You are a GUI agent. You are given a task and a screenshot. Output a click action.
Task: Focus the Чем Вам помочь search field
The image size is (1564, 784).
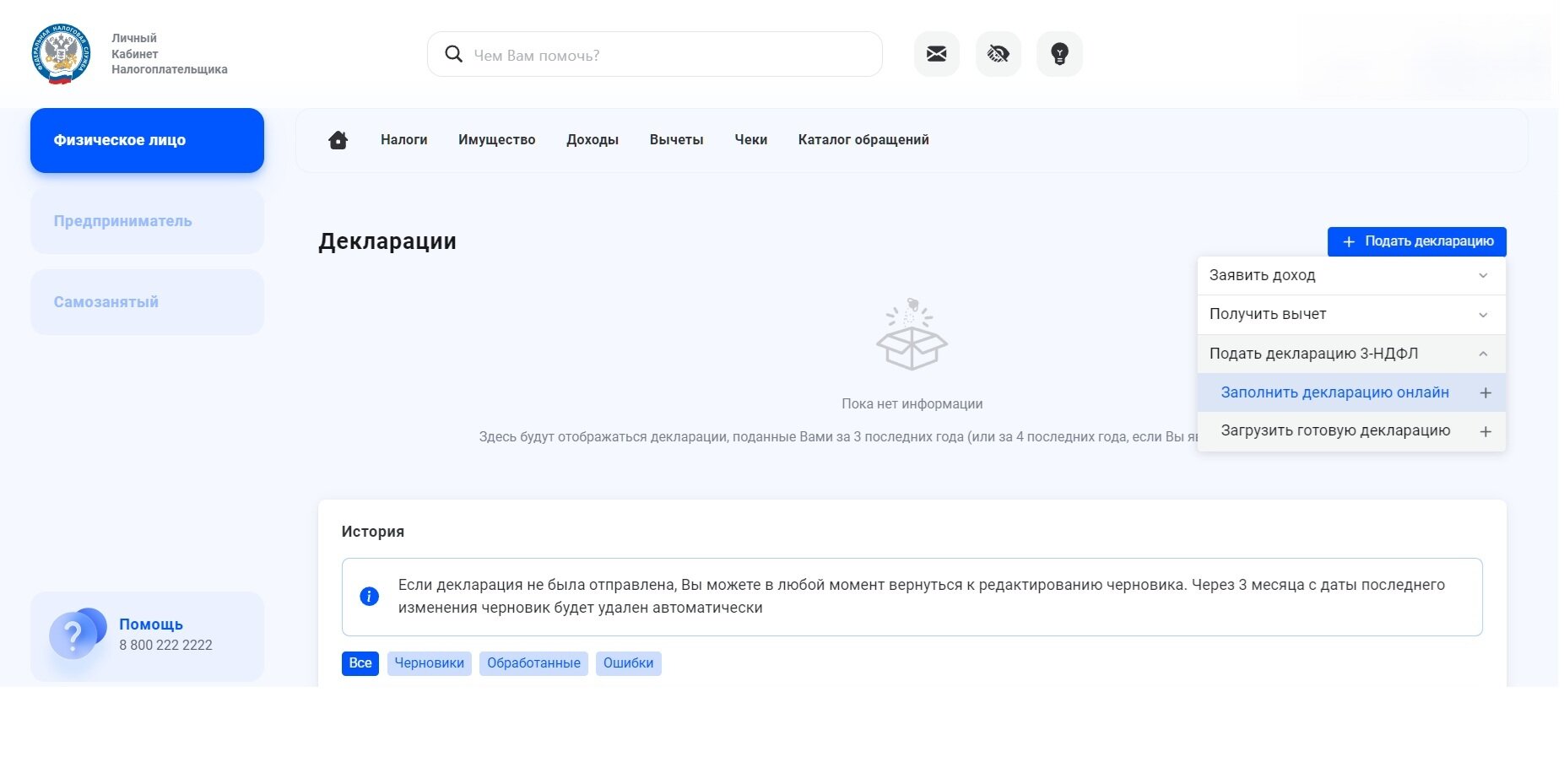[x=655, y=54]
